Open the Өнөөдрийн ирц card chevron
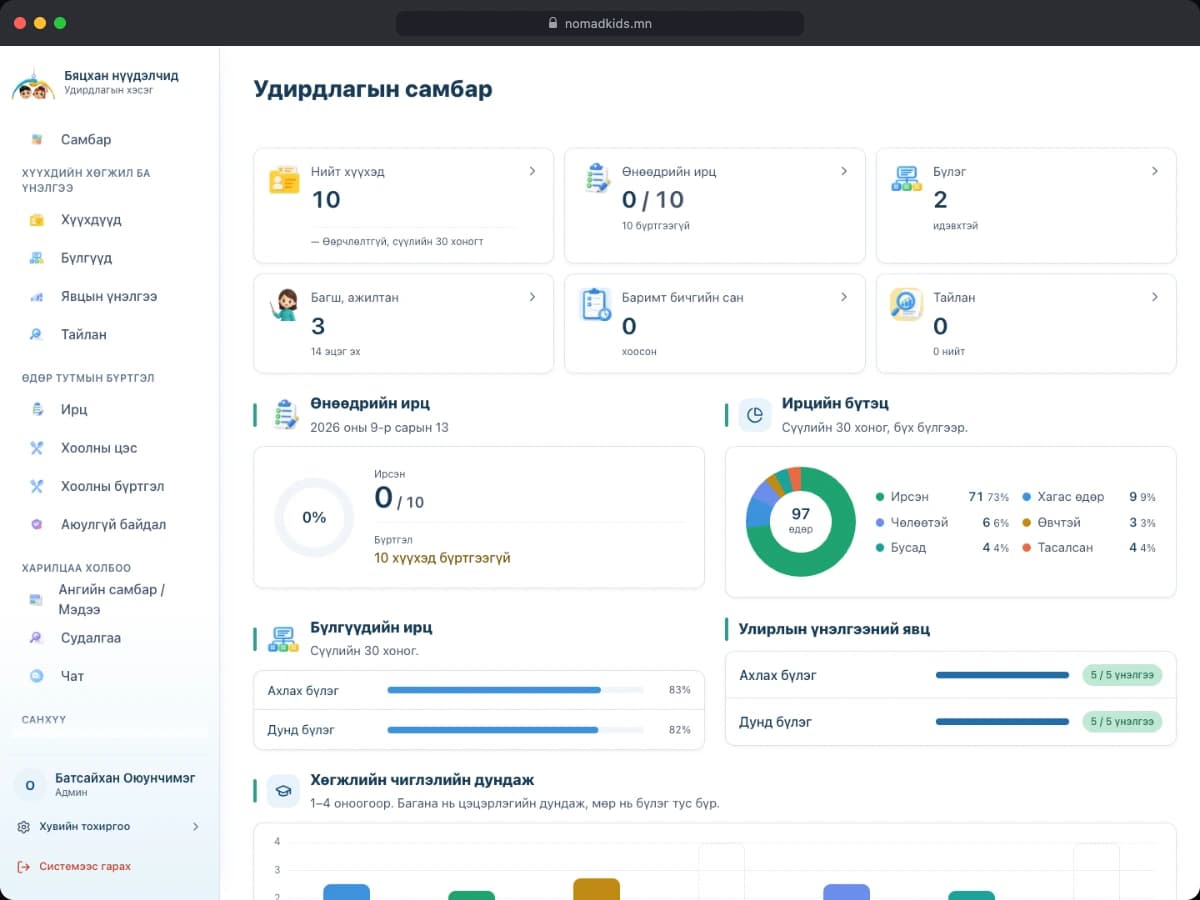This screenshot has height=900, width=1200. tap(844, 171)
